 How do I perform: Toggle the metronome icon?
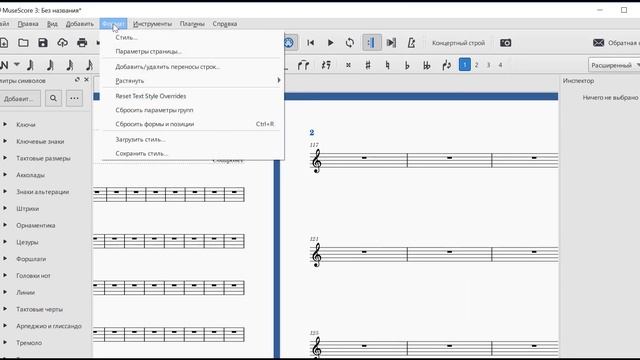tap(411, 42)
